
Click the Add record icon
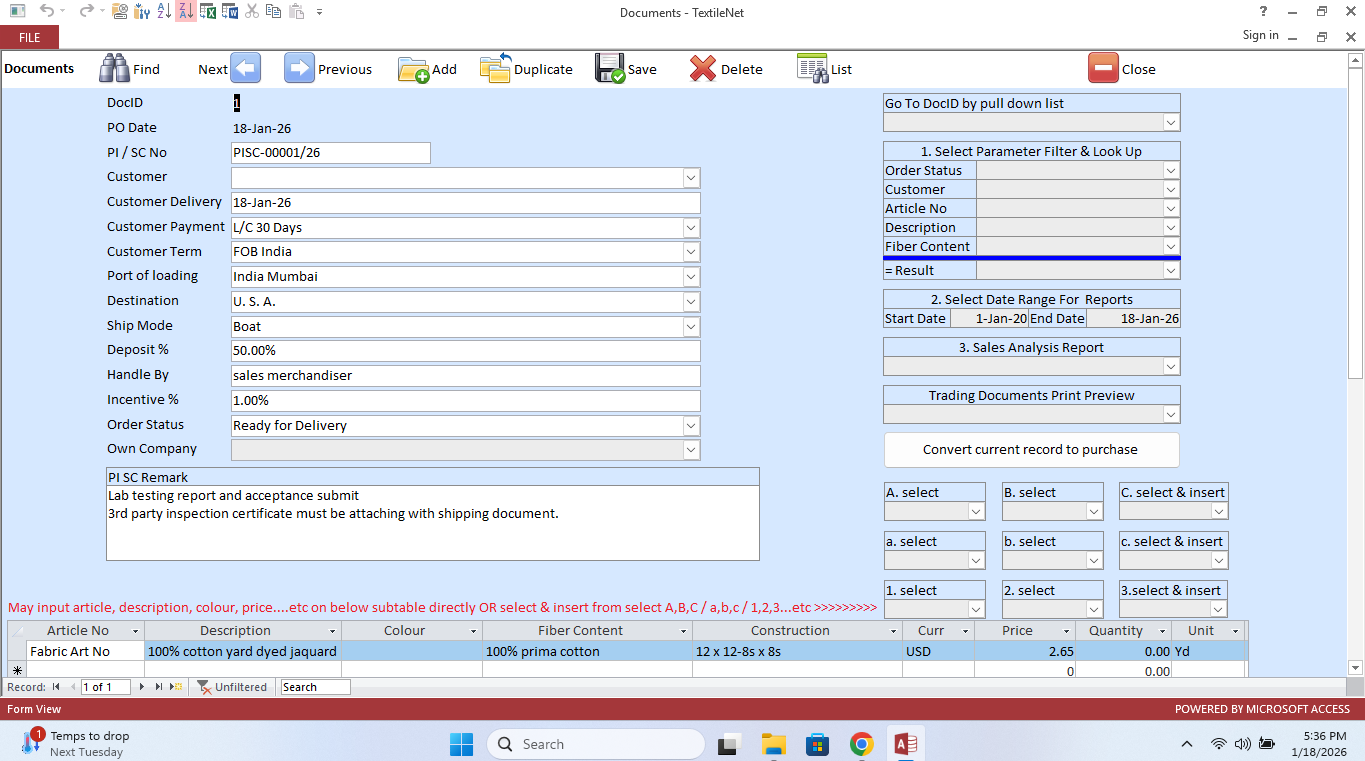tap(414, 68)
